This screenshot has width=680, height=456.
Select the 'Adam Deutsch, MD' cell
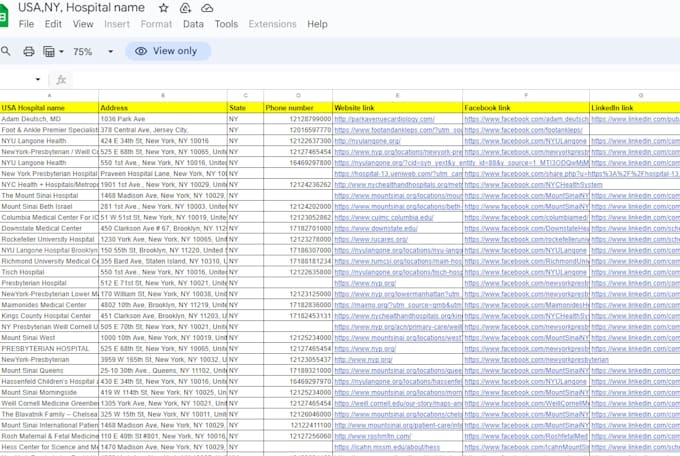tap(49, 119)
